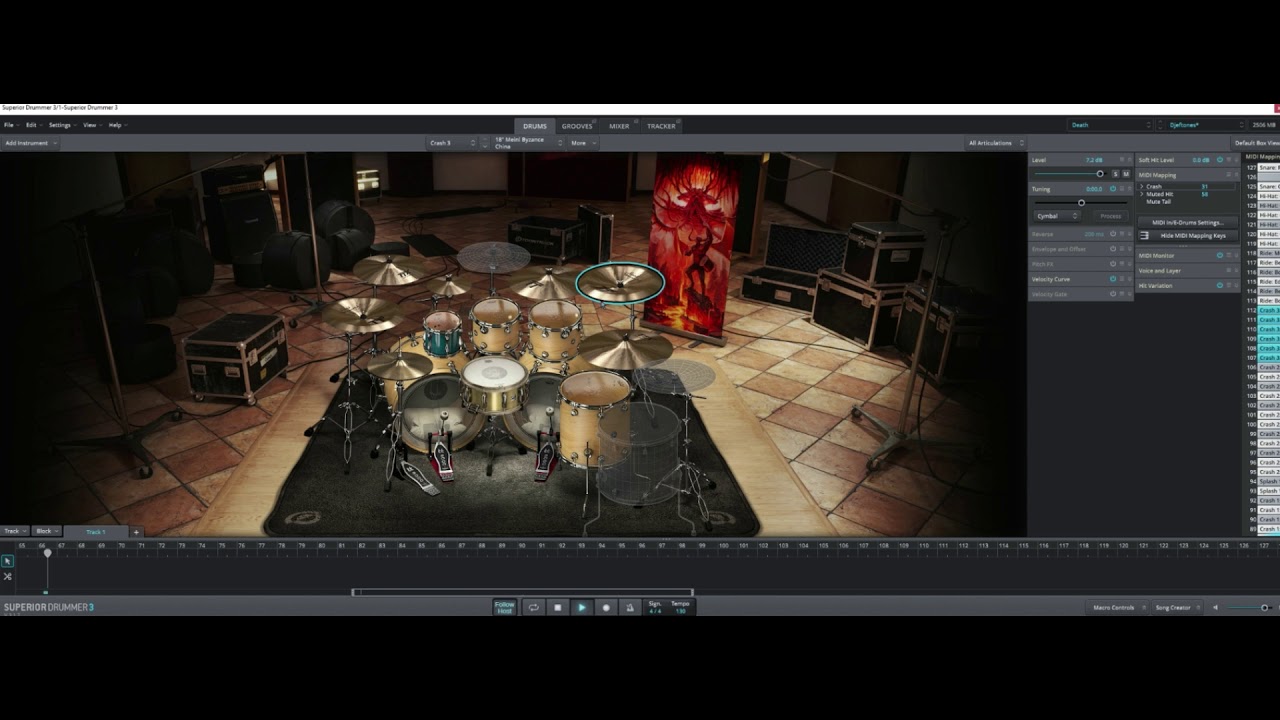This screenshot has width=1280, height=720.
Task: Toggle the Tuning power button
Action: coord(1113,189)
